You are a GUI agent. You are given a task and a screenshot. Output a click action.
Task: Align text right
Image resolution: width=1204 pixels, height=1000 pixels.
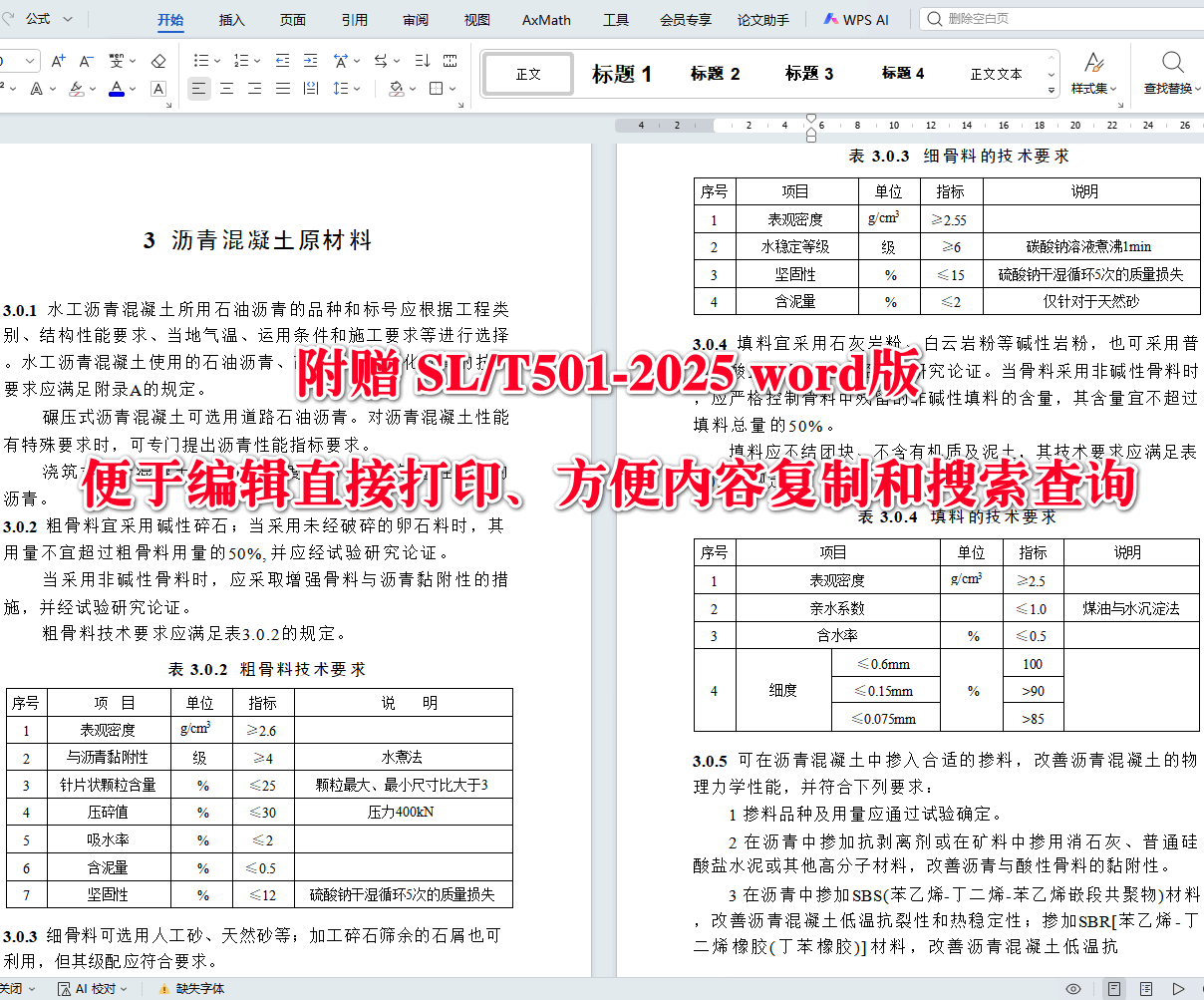(x=255, y=89)
